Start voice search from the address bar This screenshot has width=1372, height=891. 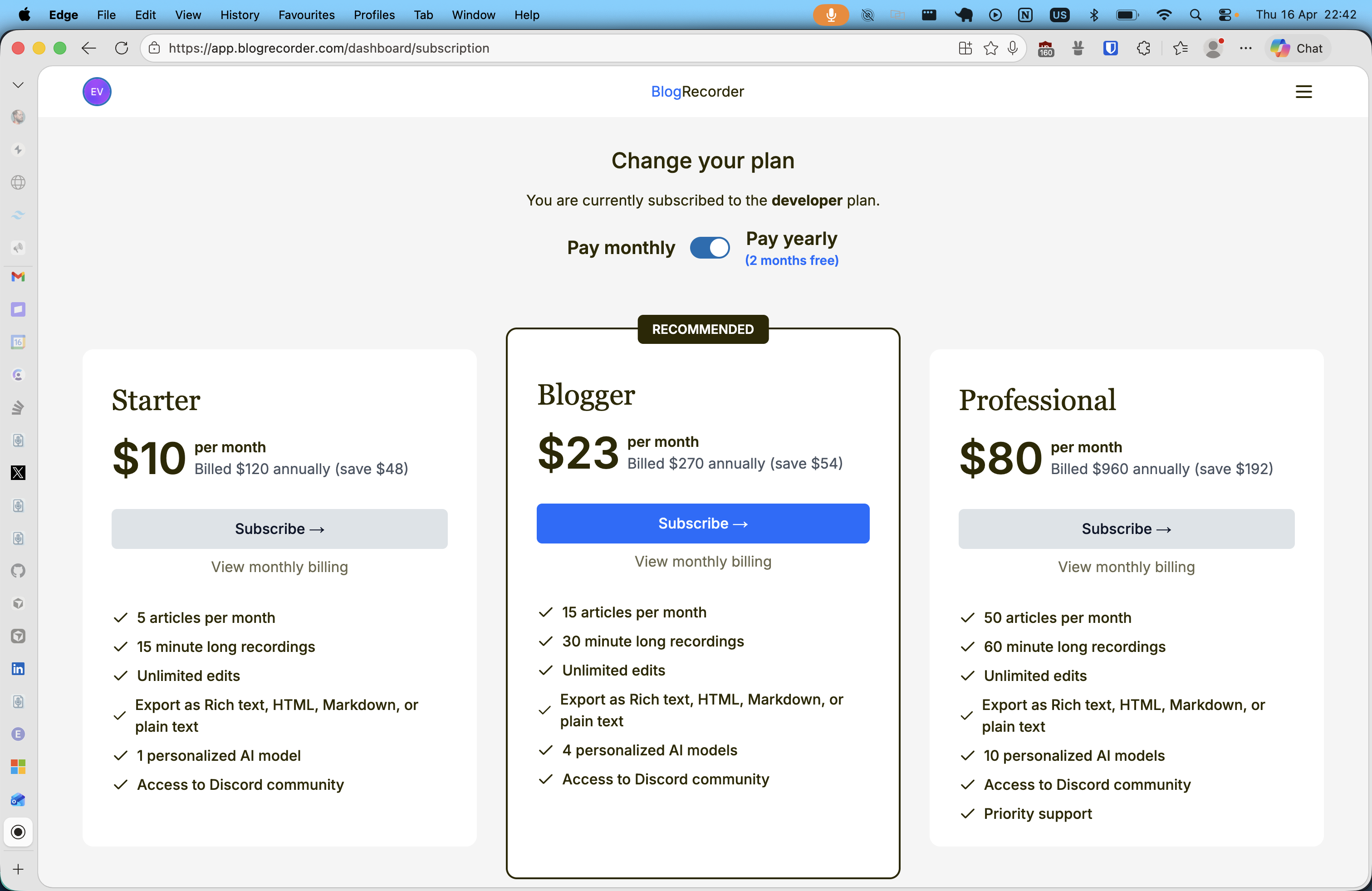[x=1014, y=48]
